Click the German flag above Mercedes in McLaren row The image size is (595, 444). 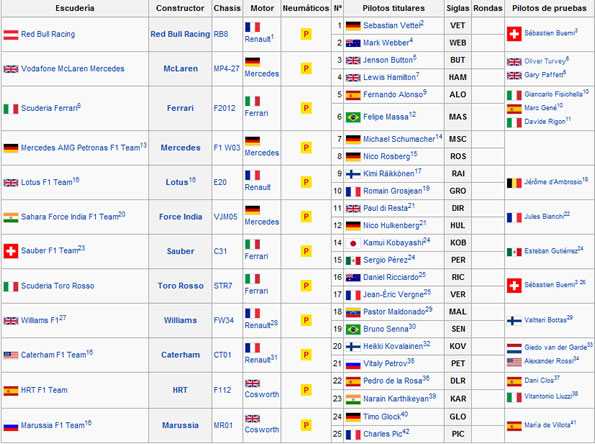pos(252,61)
